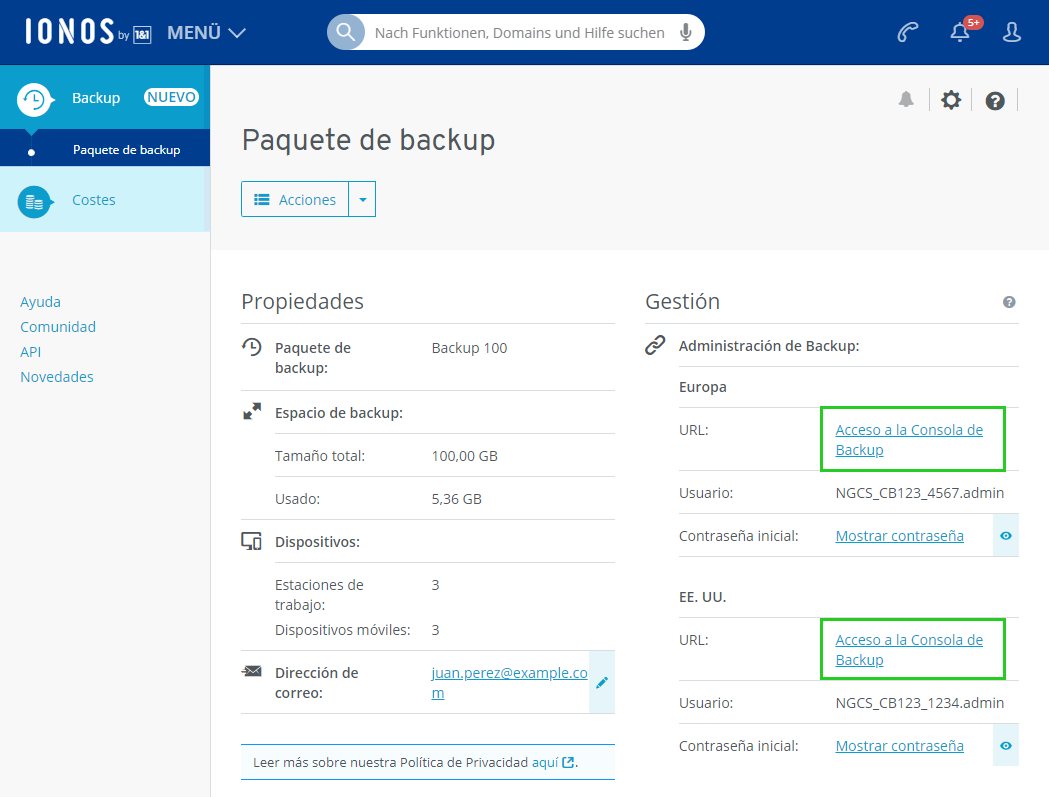Toggle EE. UU. password visibility eye icon

click(1006, 745)
